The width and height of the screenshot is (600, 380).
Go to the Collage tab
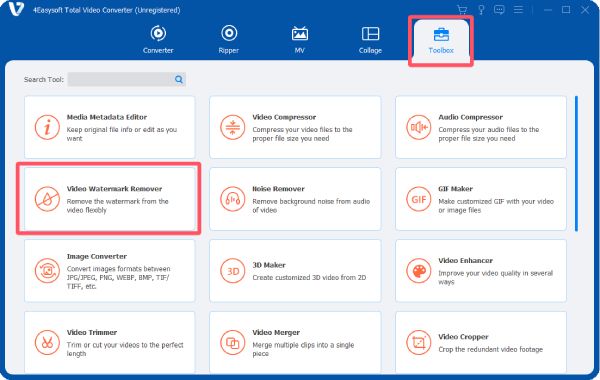(370, 39)
